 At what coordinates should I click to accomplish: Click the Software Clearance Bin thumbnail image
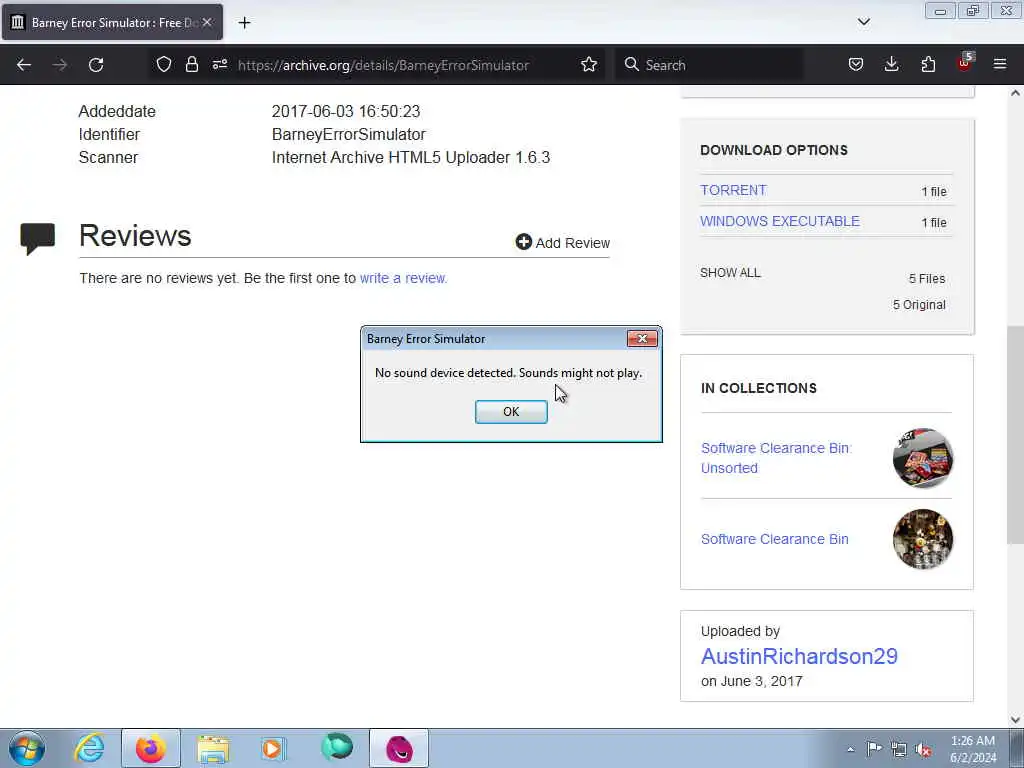922,539
